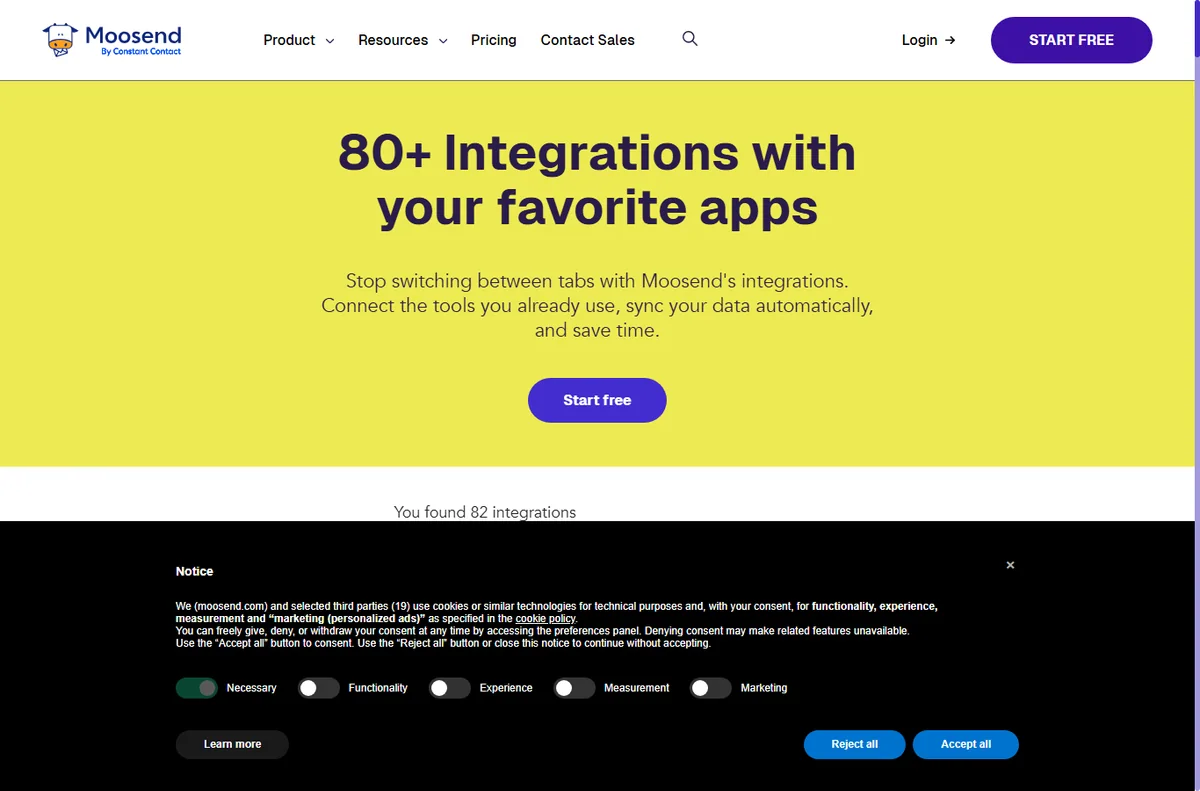The width and height of the screenshot is (1200, 791).
Task: Click 'You found 82 integrations' text
Action: [485, 512]
